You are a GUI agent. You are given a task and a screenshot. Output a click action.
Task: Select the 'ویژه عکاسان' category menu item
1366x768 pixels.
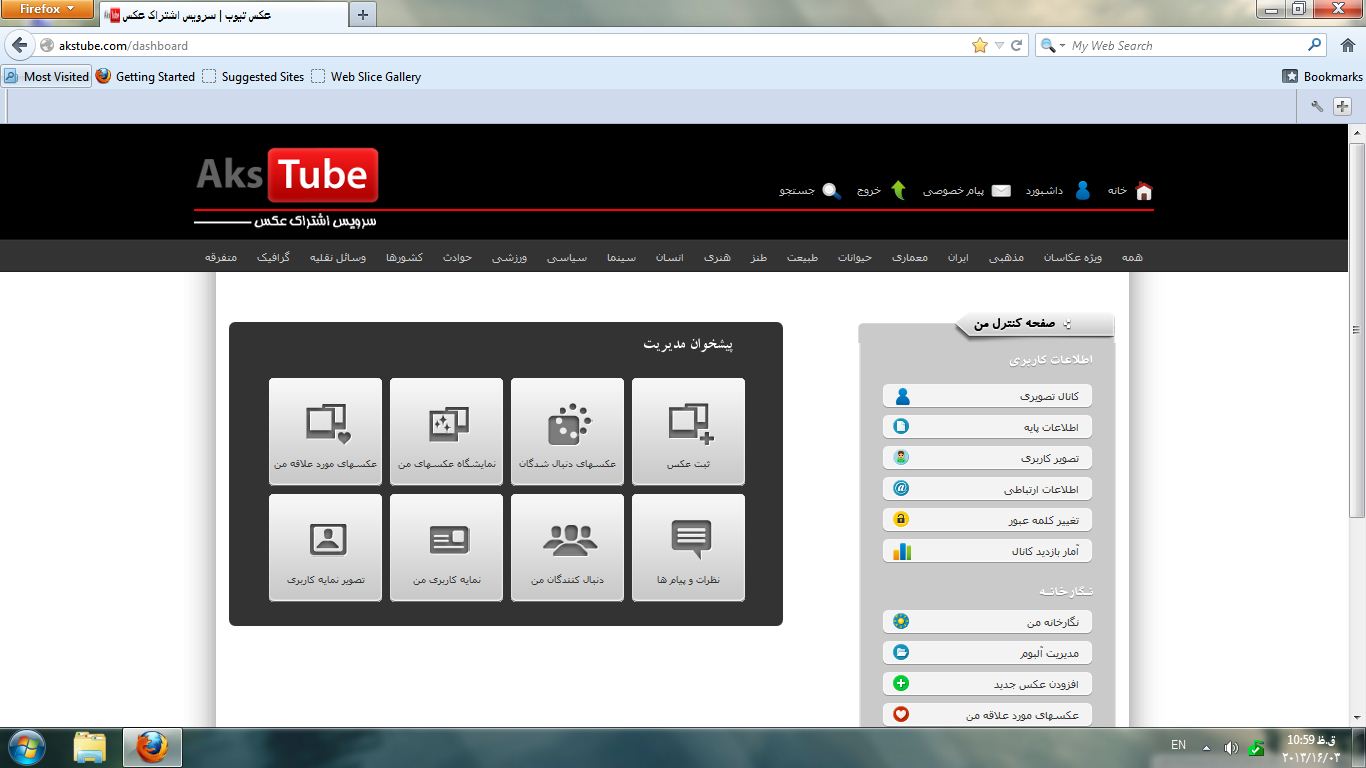[x=1072, y=257]
